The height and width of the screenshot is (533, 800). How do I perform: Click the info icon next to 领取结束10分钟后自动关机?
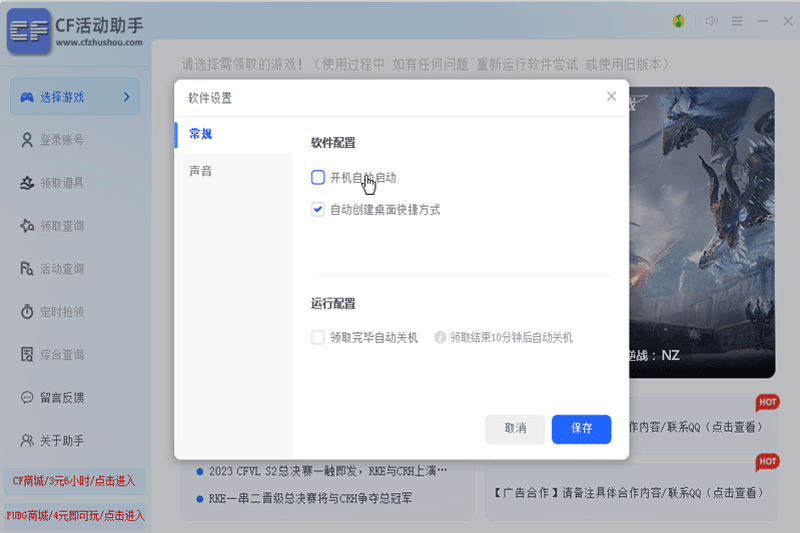(440, 337)
